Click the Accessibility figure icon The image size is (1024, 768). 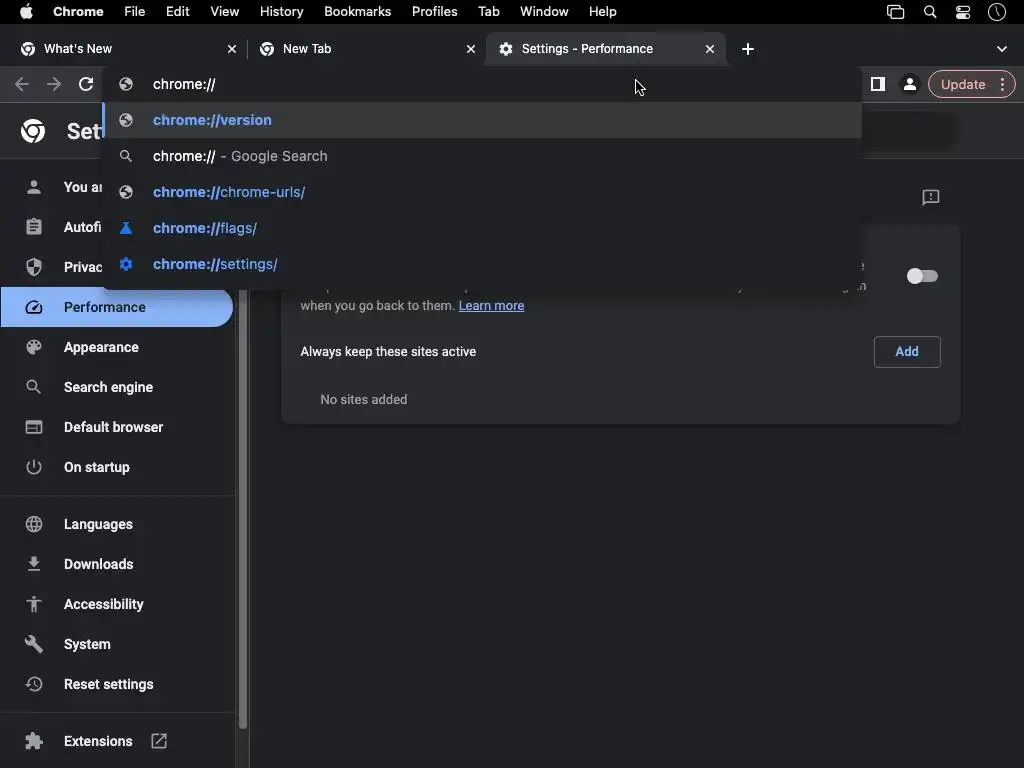(34, 604)
